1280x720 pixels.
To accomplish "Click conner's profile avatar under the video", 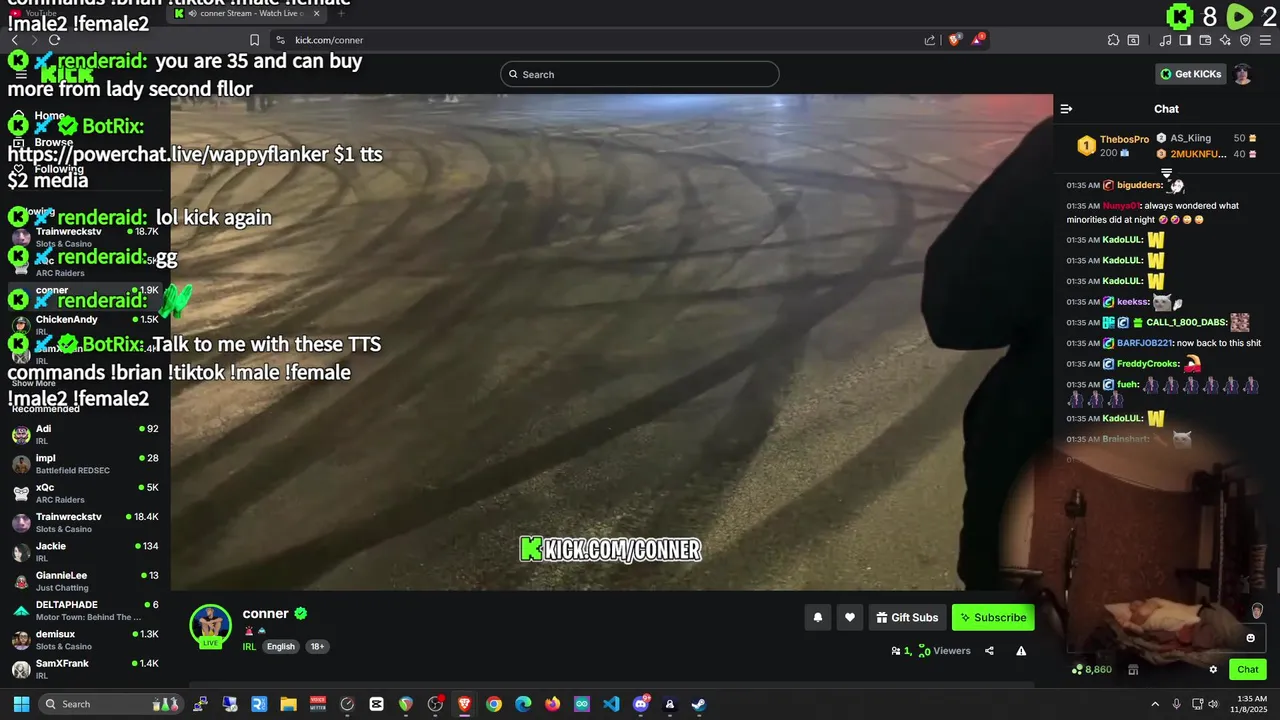I will click(x=211, y=626).
